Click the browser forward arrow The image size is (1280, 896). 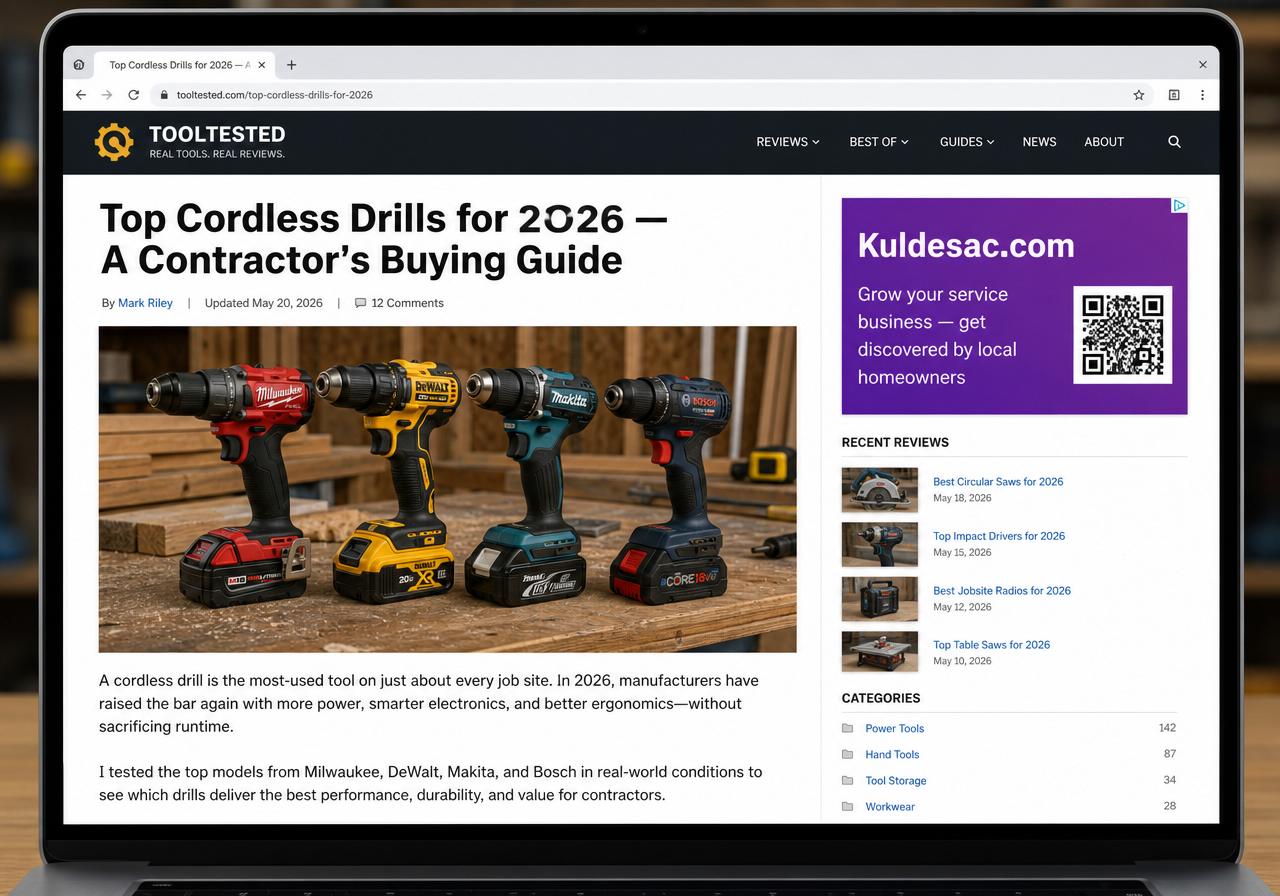tap(107, 95)
